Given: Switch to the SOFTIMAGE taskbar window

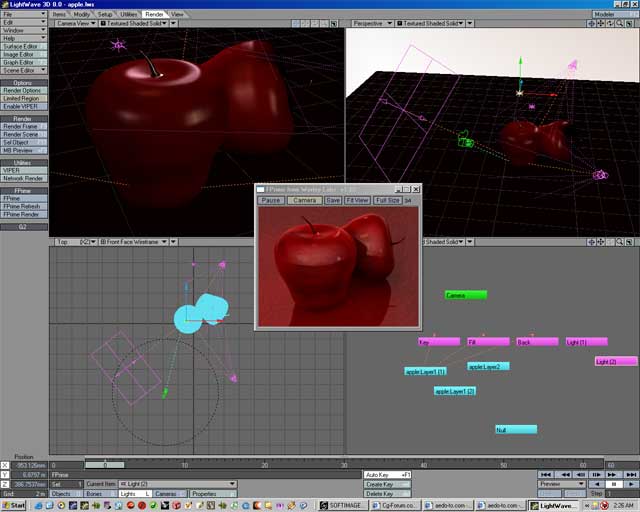Looking at the screenshot, I should pyautogui.click(x=341, y=505).
